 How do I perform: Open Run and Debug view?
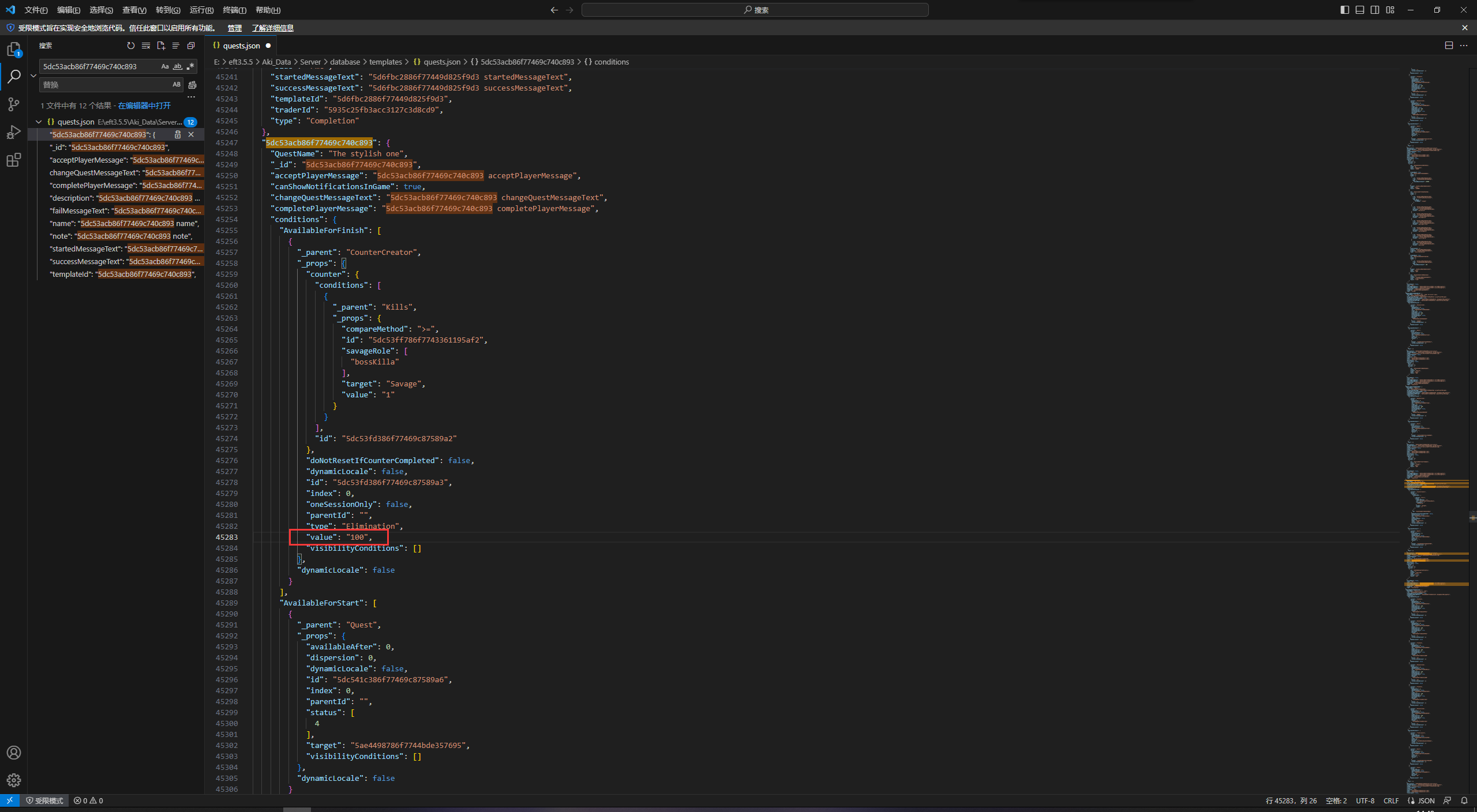[x=14, y=132]
